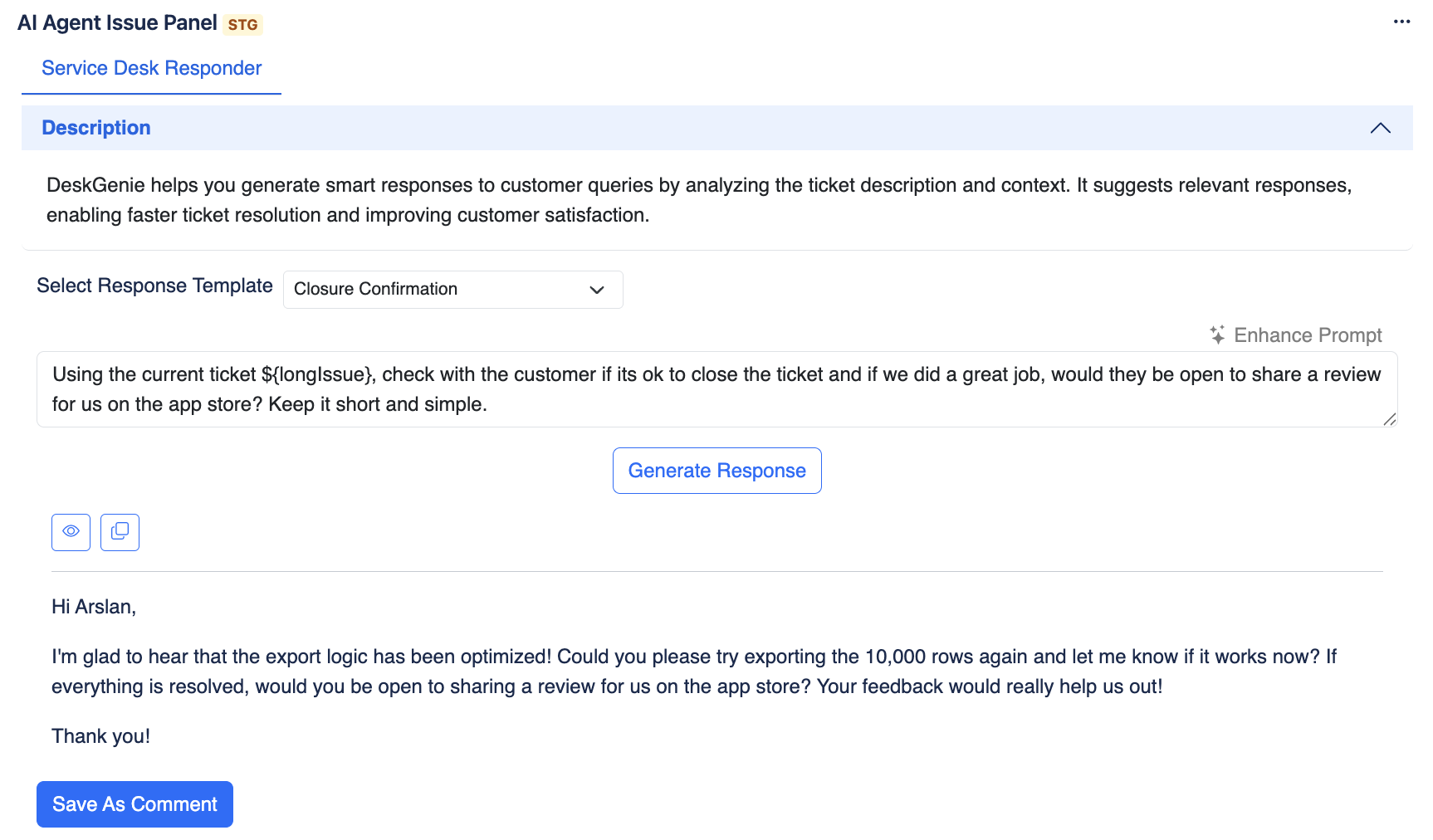Save the response with Save As Comment
The image size is (1433, 840).
tap(134, 804)
